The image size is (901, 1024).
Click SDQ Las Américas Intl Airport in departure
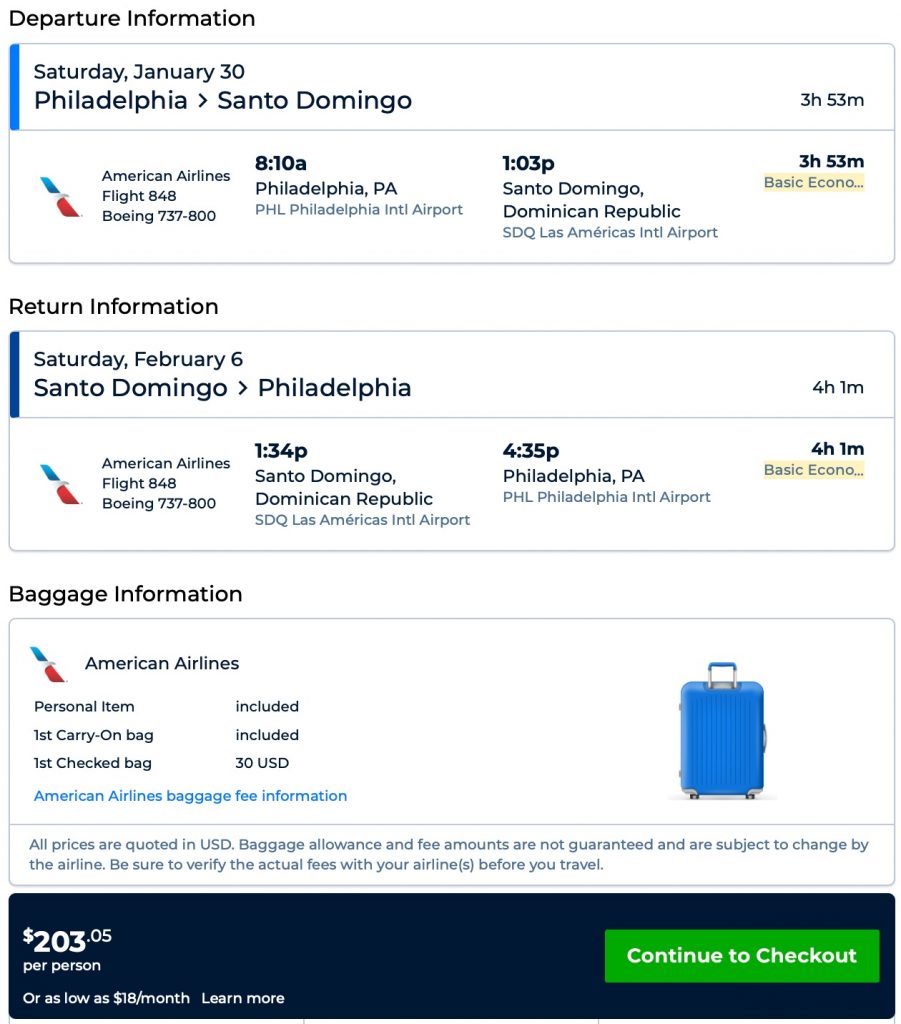pyautogui.click(x=610, y=233)
